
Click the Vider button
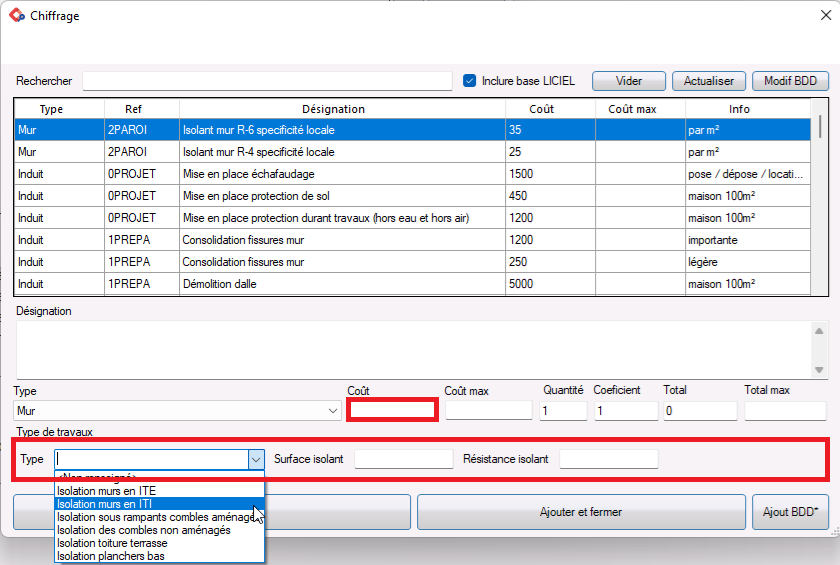628,81
